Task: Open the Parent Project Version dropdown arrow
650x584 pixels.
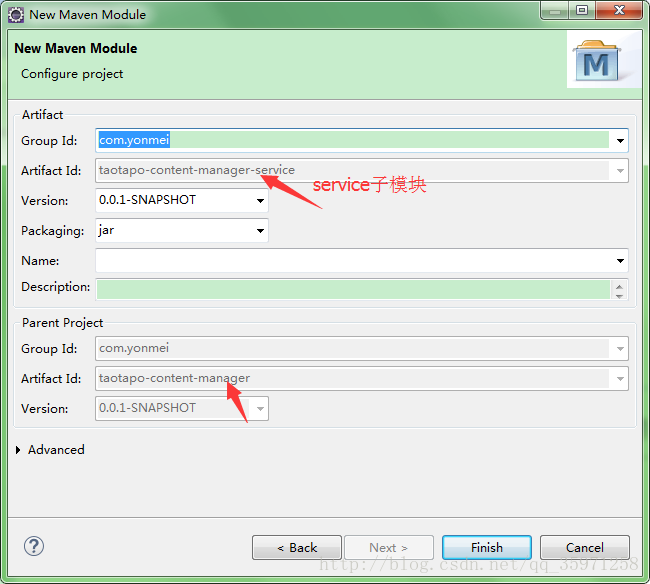Action: tap(260, 409)
